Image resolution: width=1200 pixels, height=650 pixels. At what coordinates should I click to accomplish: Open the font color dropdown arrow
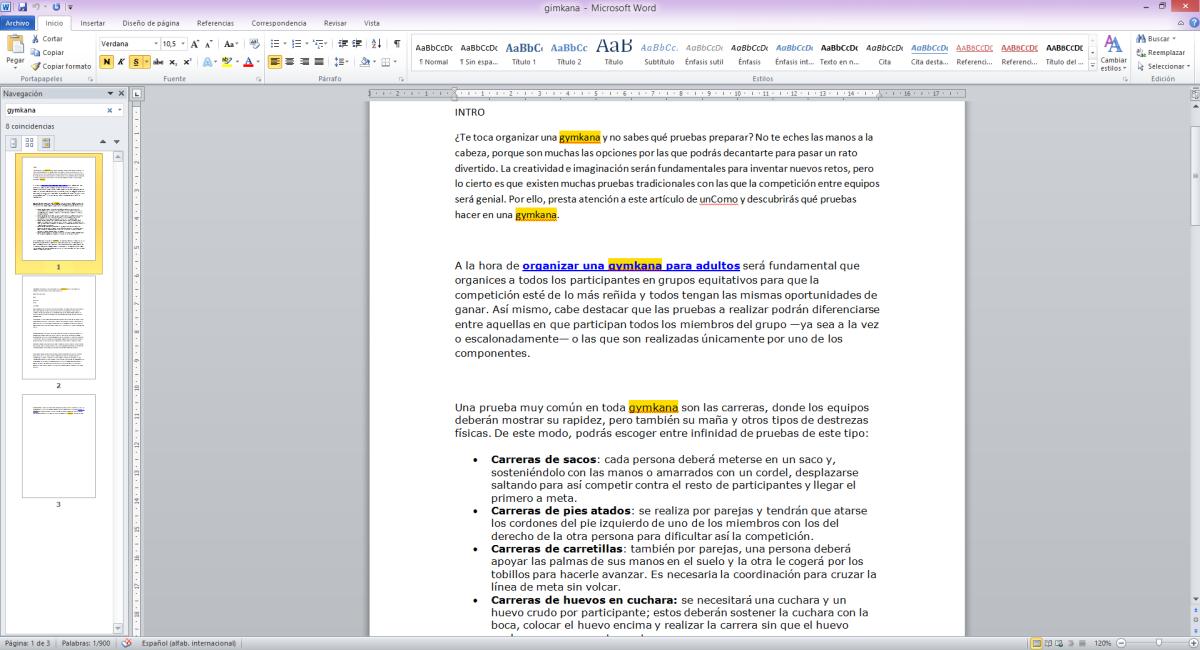point(259,62)
